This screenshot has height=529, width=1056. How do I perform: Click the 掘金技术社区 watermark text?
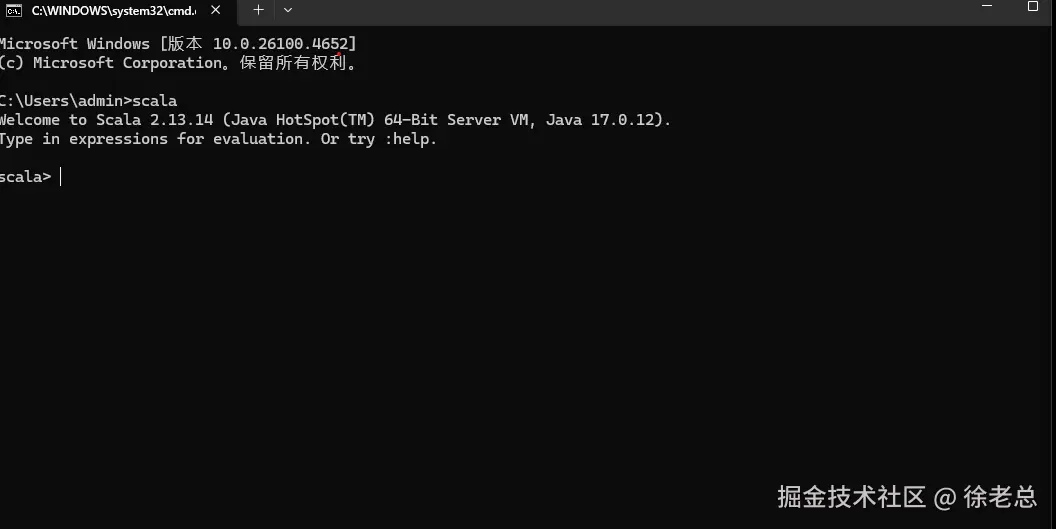click(x=851, y=496)
